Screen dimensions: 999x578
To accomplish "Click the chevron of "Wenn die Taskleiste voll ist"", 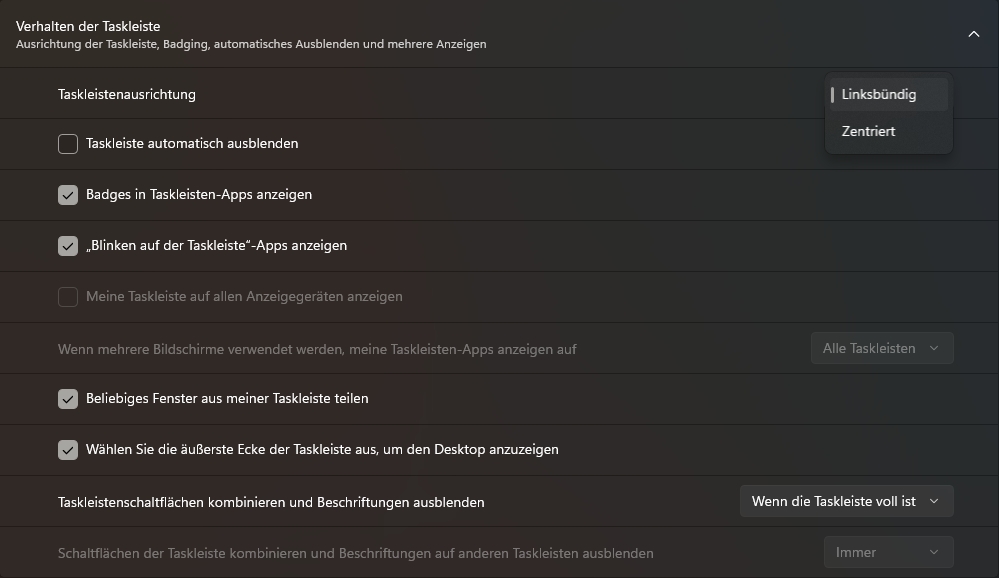I will tap(934, 501).
